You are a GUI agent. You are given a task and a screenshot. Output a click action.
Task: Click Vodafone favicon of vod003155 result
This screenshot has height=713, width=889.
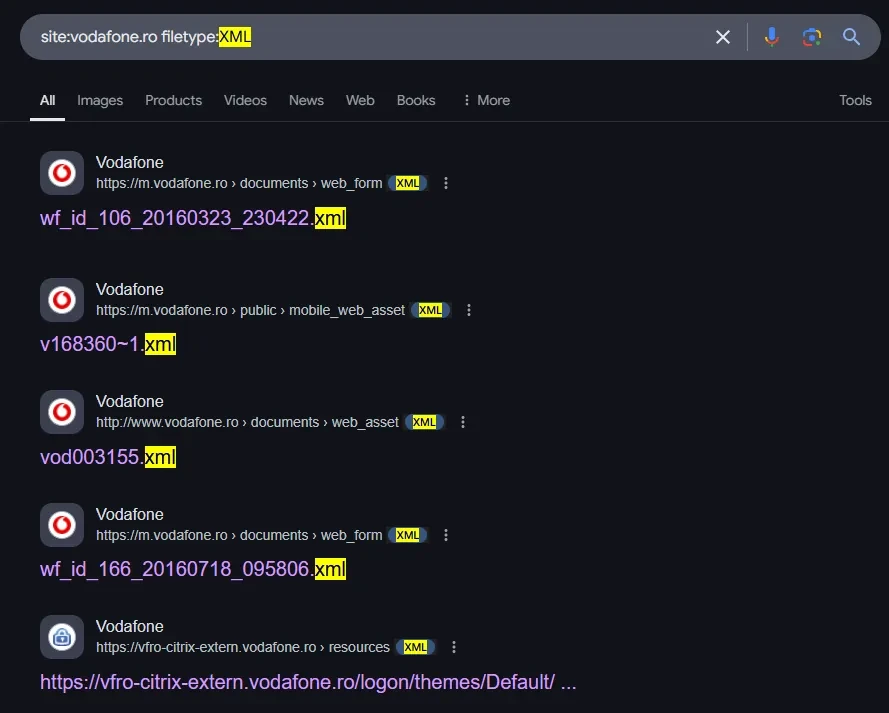pos(62,412)
